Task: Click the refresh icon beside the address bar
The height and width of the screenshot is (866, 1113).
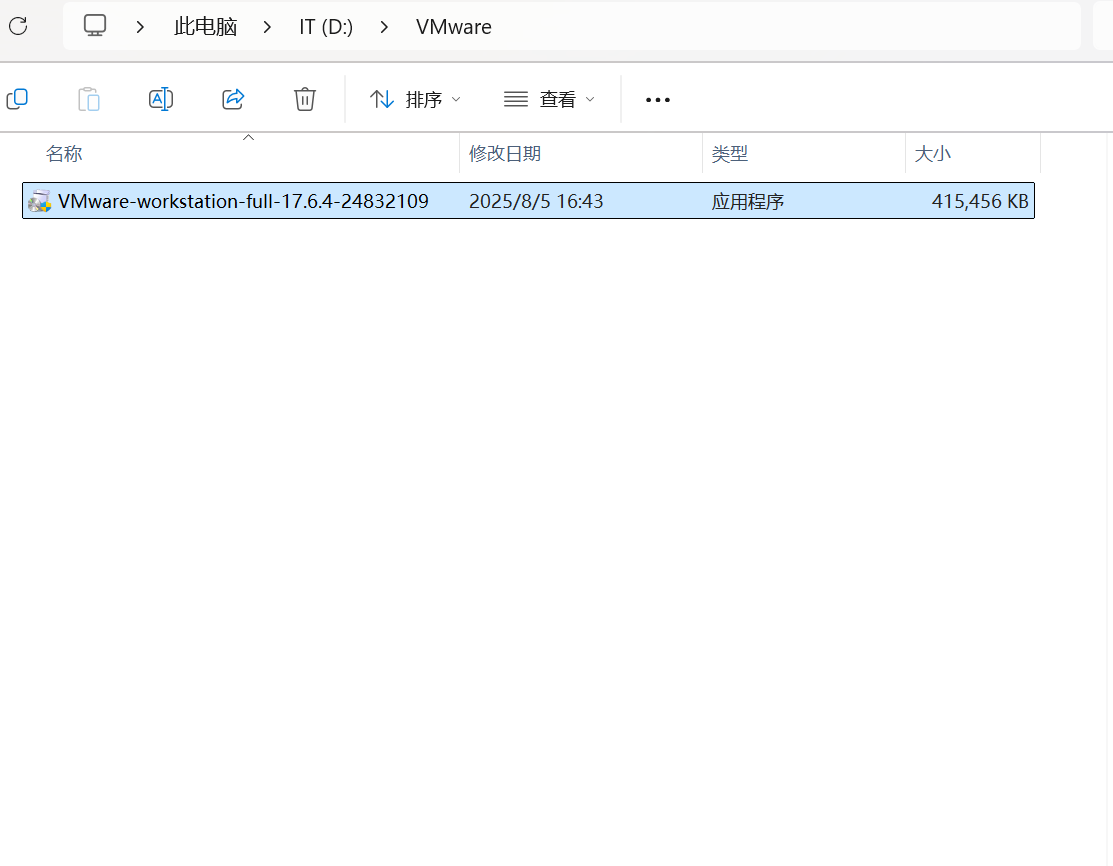Action: tap(18, 26)
